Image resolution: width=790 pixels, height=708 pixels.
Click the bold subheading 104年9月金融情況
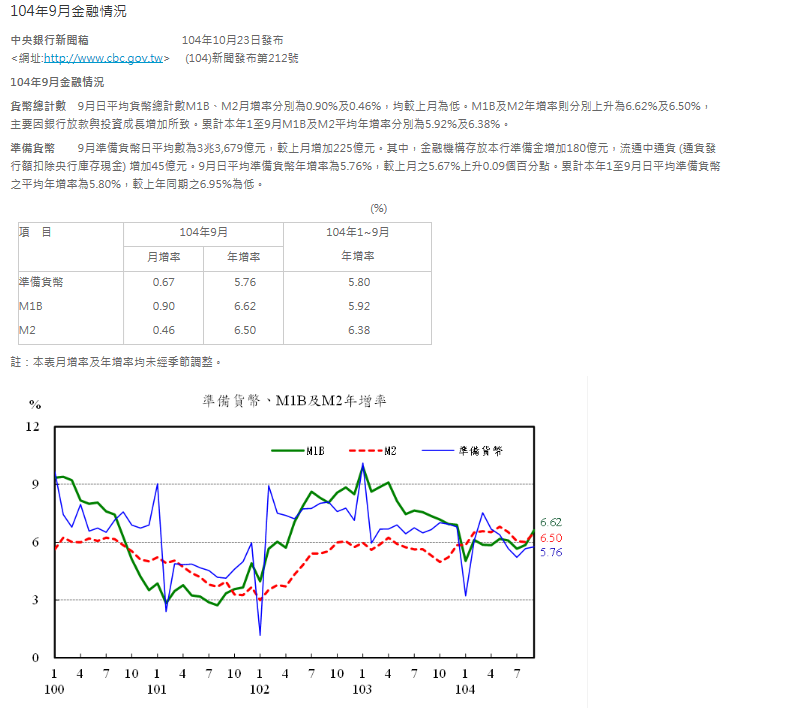(57, 82)
